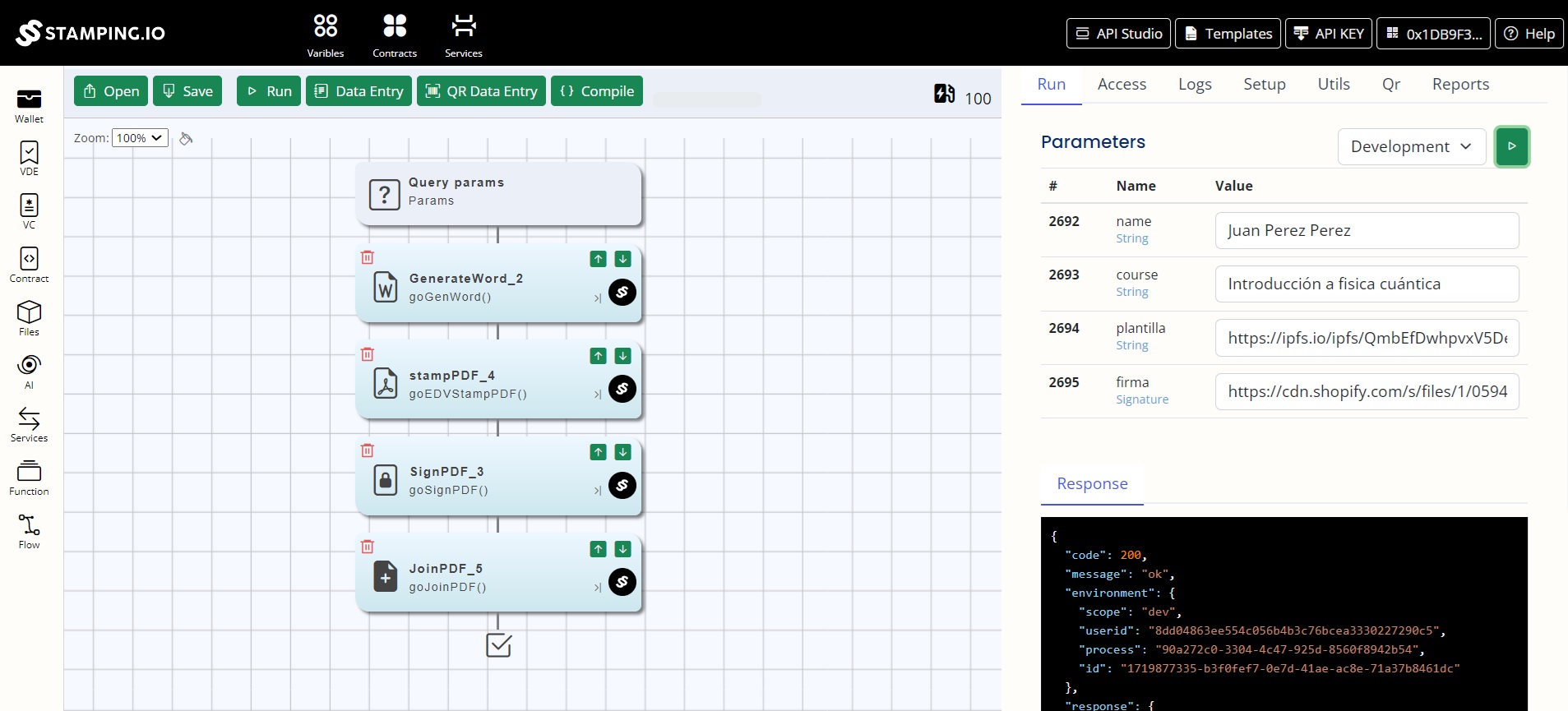The height and width of the screenshot is (711, 1568).
Task: Click the name value field
Action: point(1367,230)
